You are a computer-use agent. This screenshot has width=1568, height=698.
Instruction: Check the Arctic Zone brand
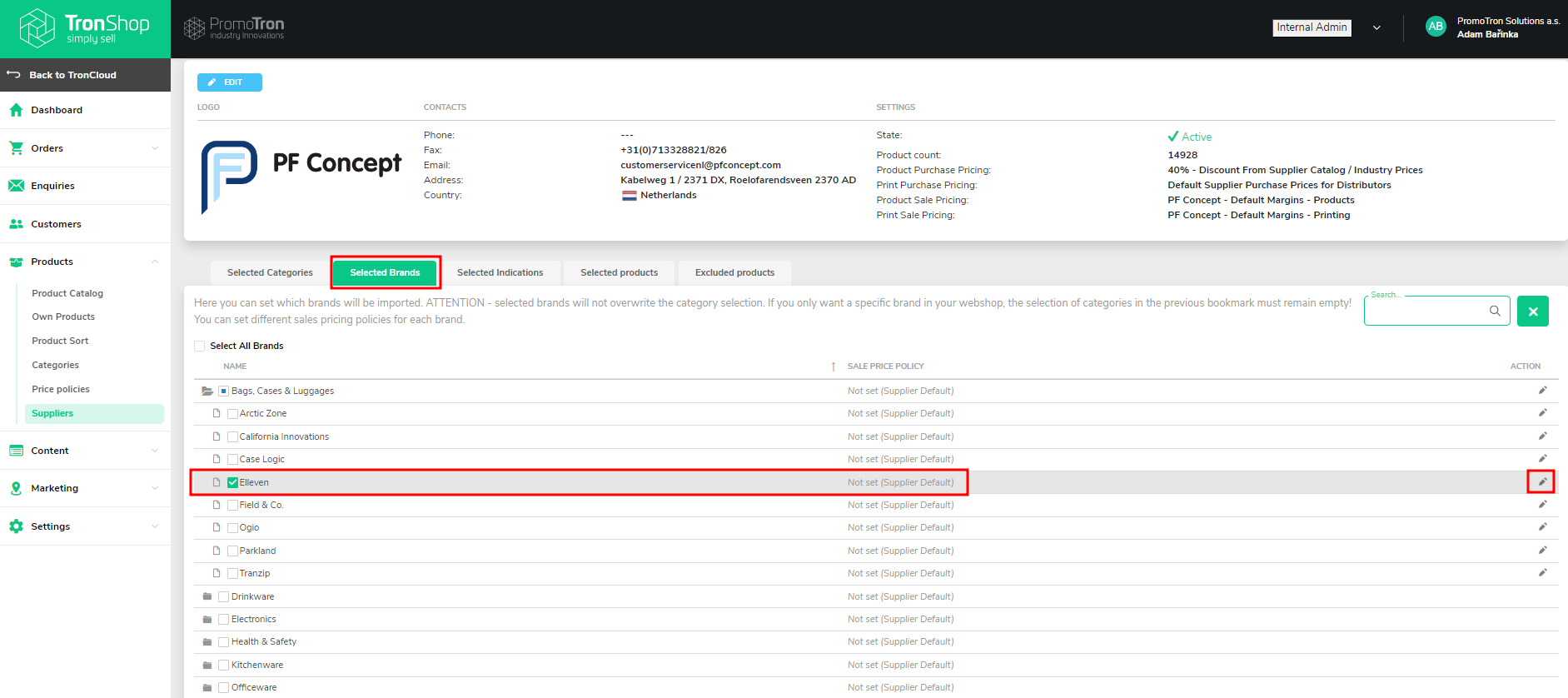point(232,413)
